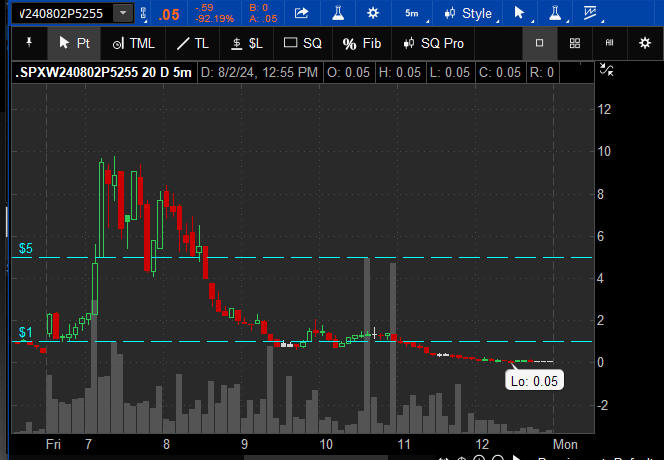This screenshot has width=664, height=460.
Task: Click last price .05 in header
Action: point(169,14)
